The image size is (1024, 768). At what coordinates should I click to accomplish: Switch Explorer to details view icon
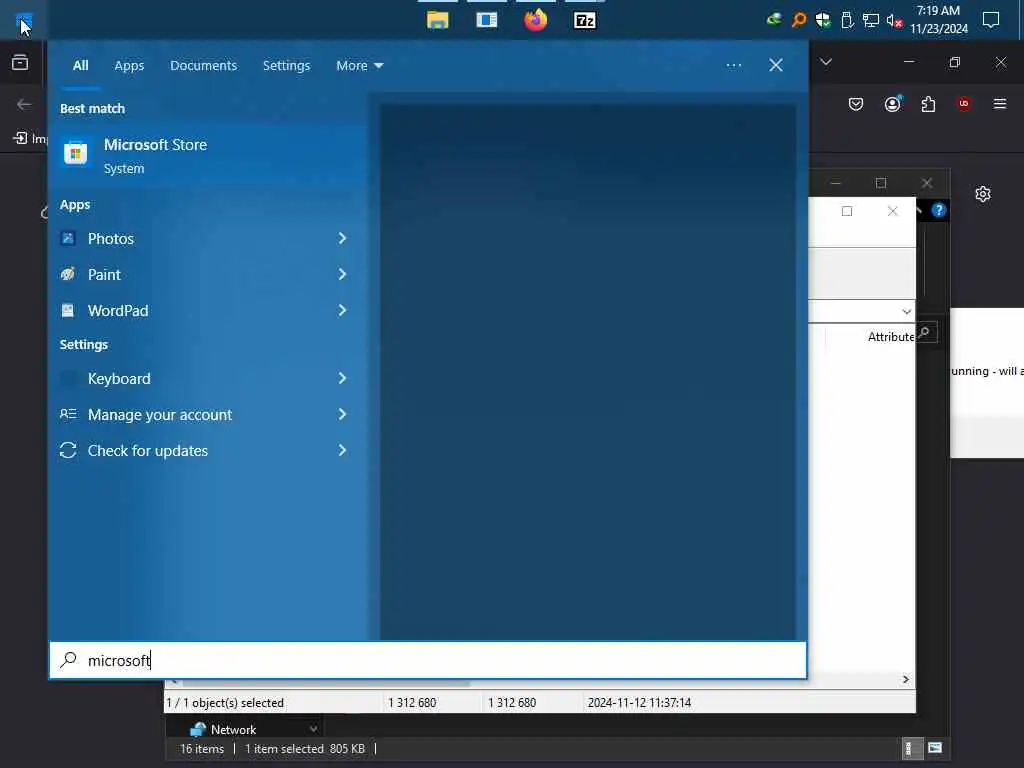[911, 748]
